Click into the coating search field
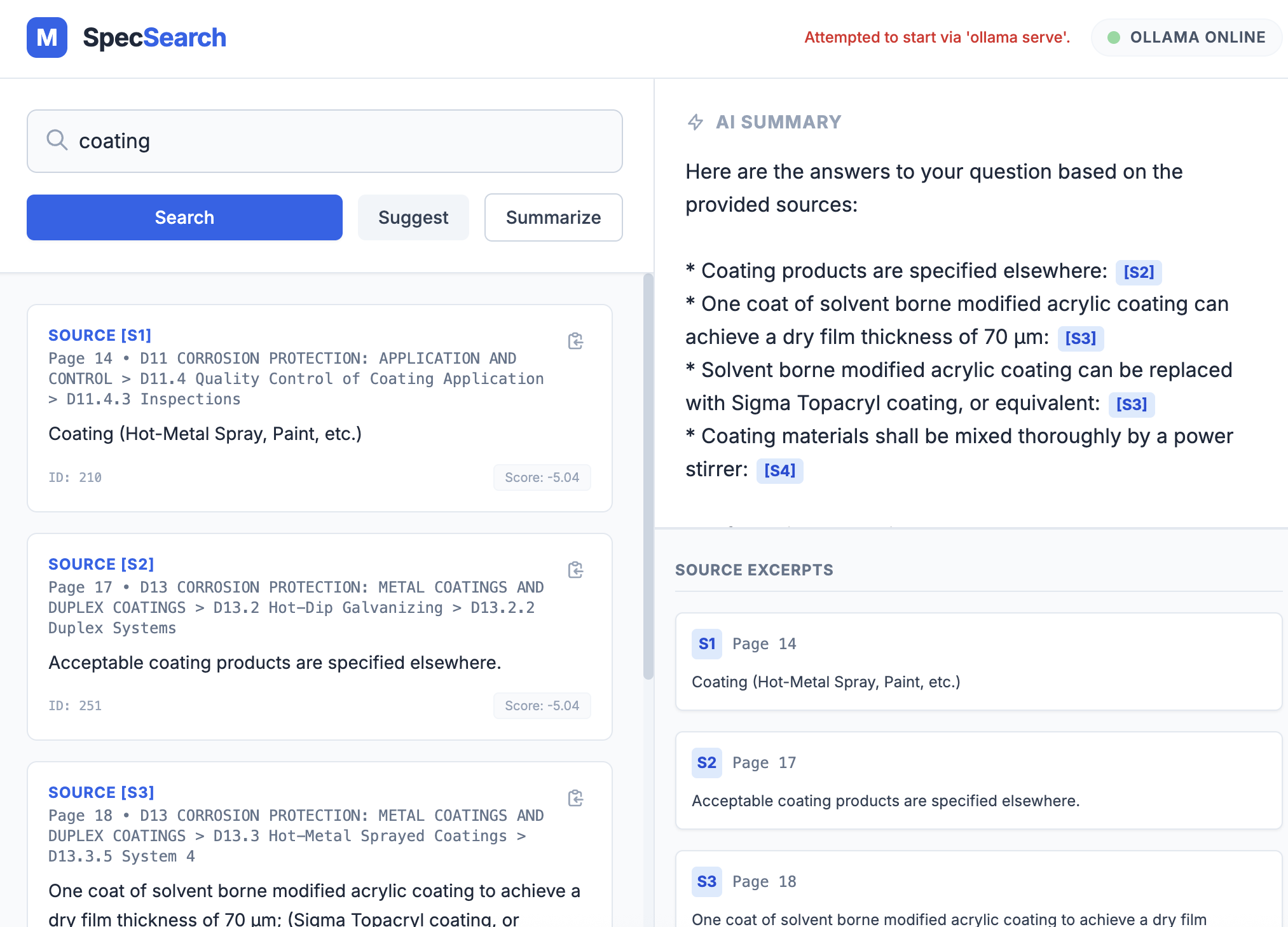Viewport: 1288px width, 927px height. pyautogui.click(x=343, y=141)
